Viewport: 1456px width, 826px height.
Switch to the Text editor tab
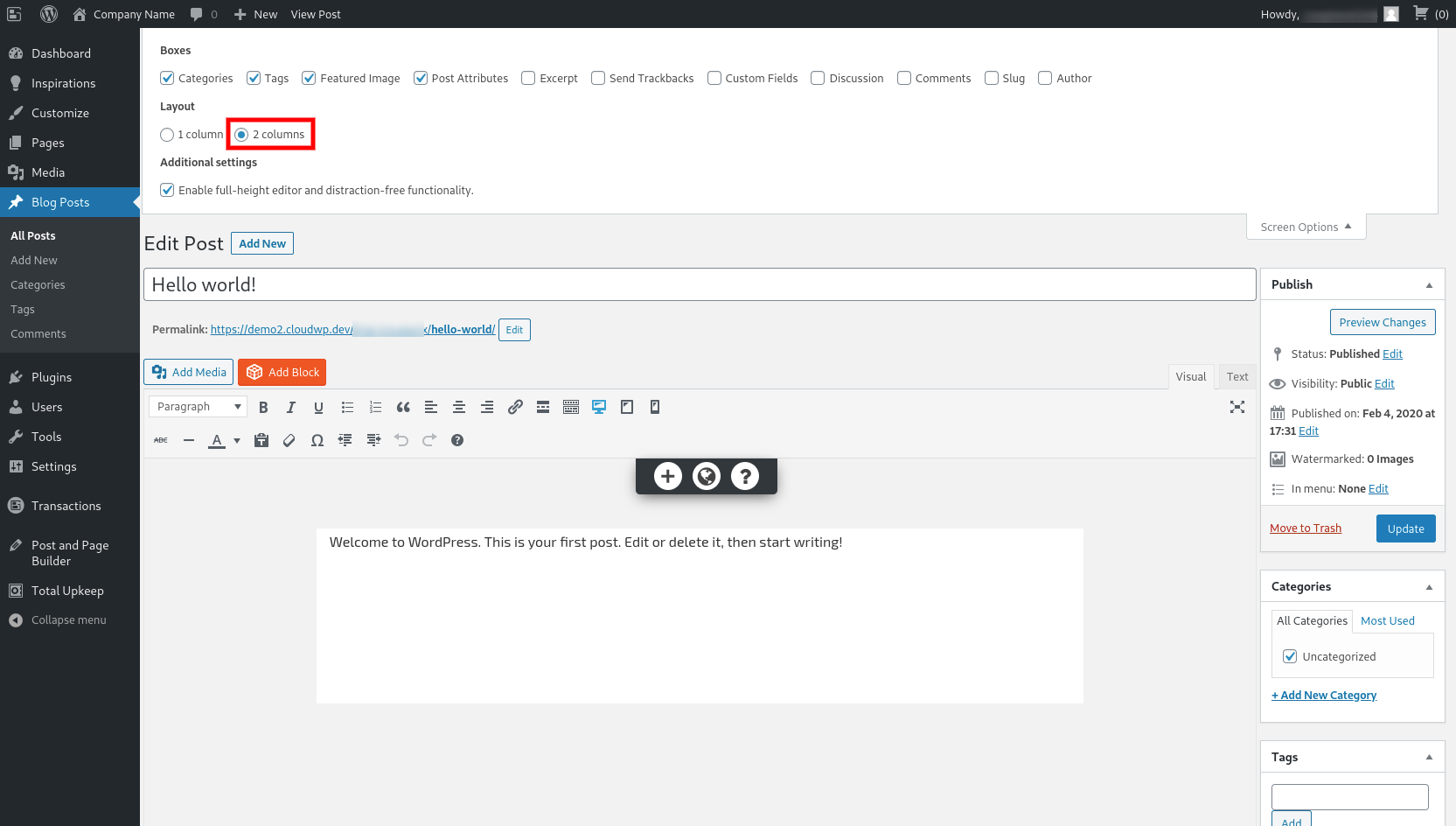(x=1237, y=377)
